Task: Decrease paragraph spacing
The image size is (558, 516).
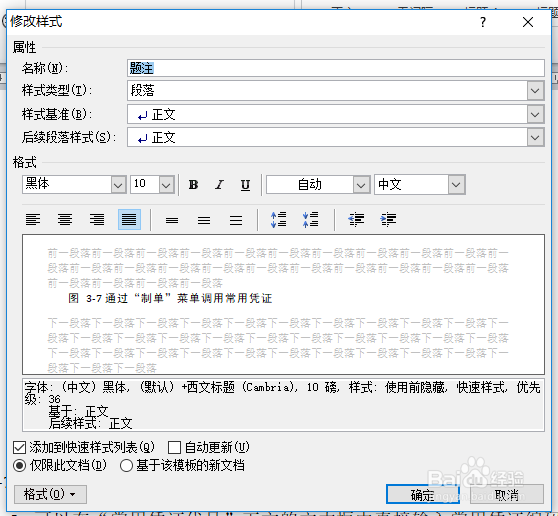Action: [310, 220]
